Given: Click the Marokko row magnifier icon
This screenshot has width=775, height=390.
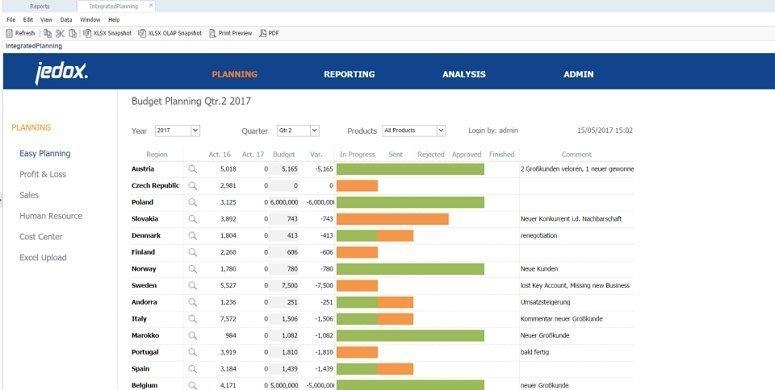Looking at the screenshot, I should (x=192, y=336).
